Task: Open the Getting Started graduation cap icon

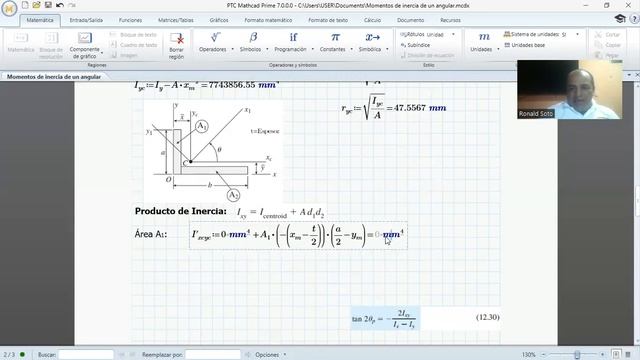Action: (620, 18)
